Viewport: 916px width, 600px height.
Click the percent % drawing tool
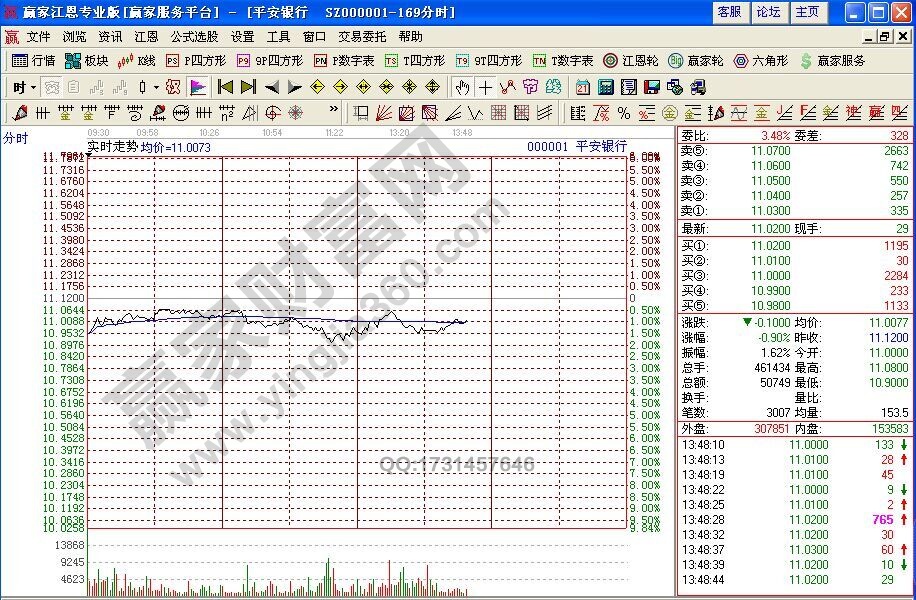623,112
